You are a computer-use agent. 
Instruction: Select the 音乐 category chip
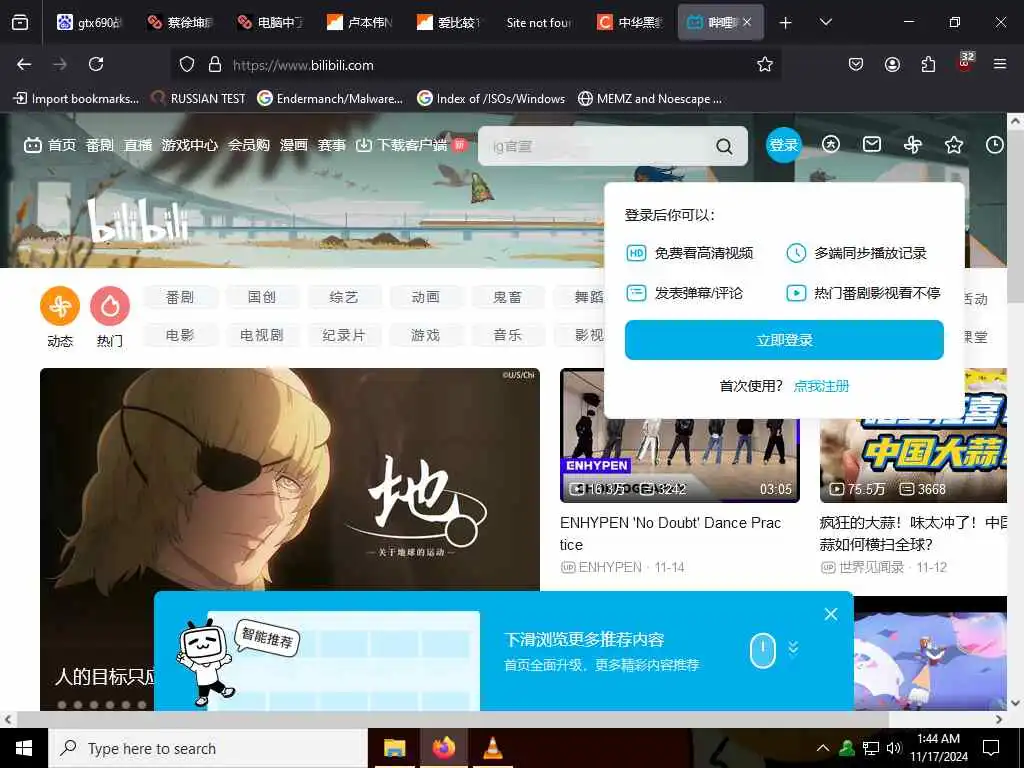tap(507, 335)
